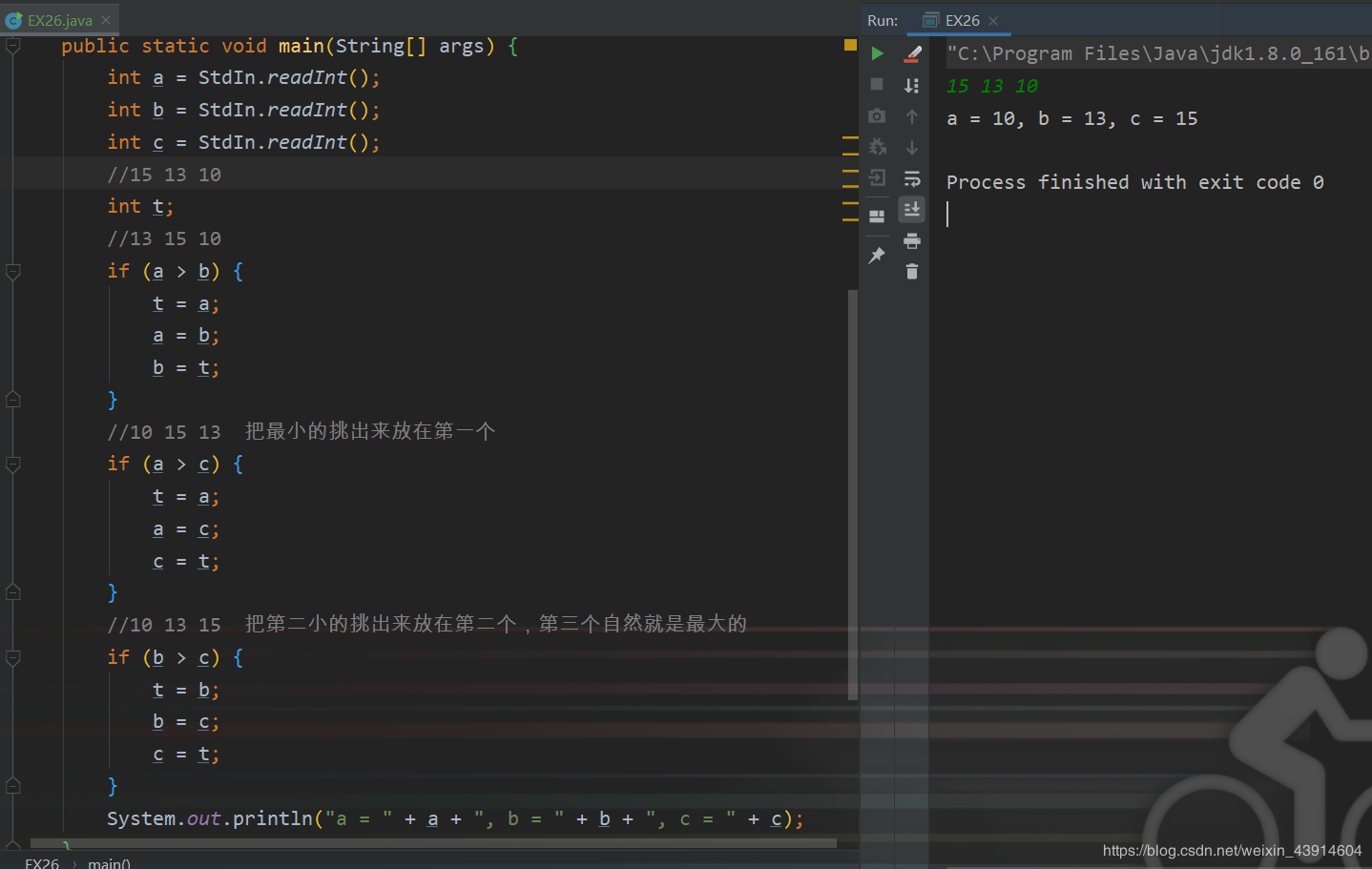The image size is (1372, 869).
Task: Click the 'b = c;' assignment line
Action: pyautogui.click(x=186, y=722)
